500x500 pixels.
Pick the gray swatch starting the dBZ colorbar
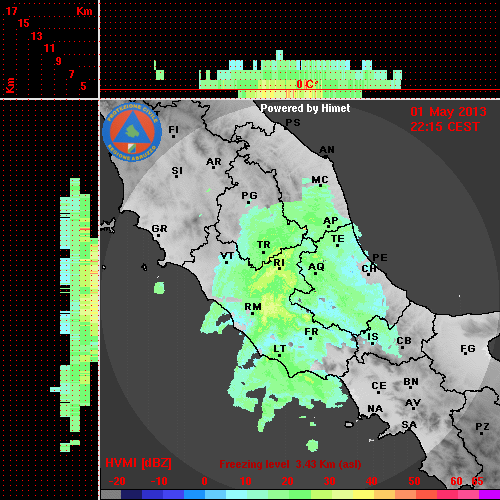coord(111,495)
